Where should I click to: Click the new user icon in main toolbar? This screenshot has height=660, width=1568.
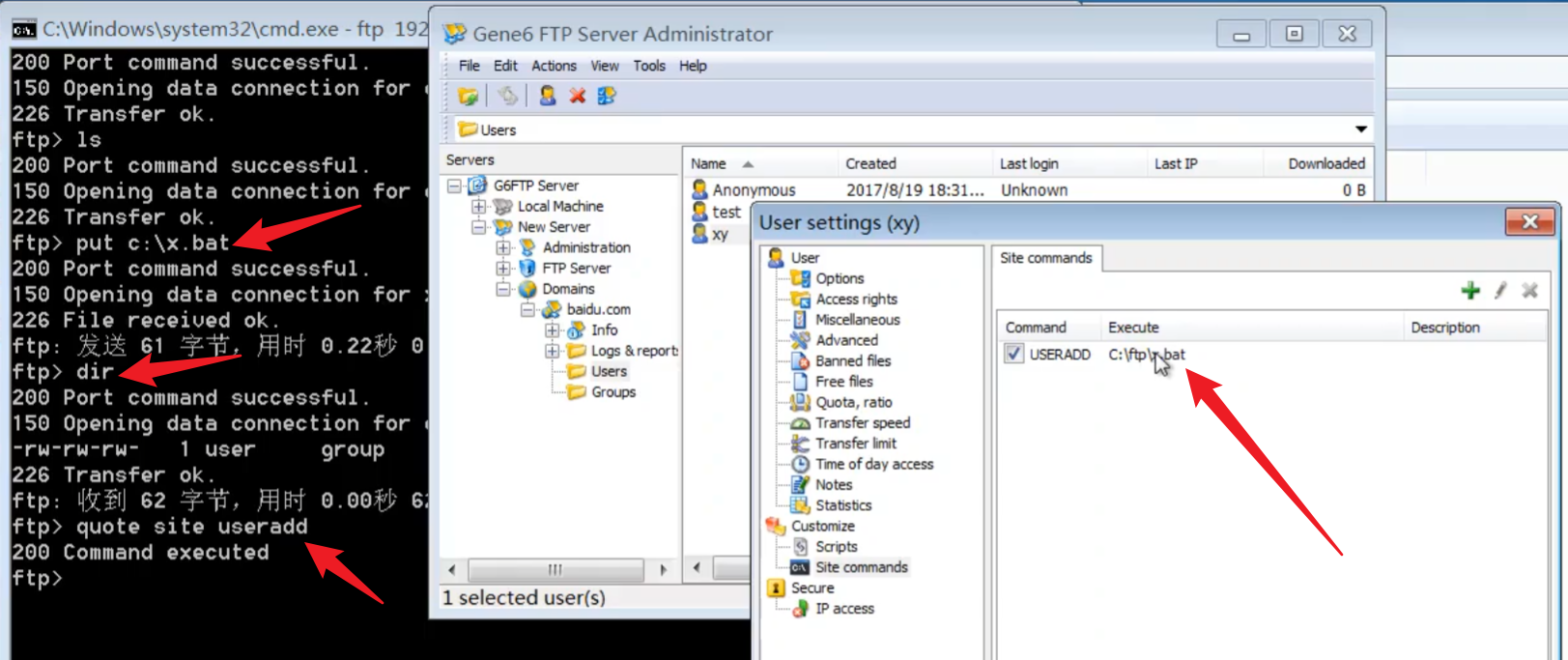tap(548, 96)
